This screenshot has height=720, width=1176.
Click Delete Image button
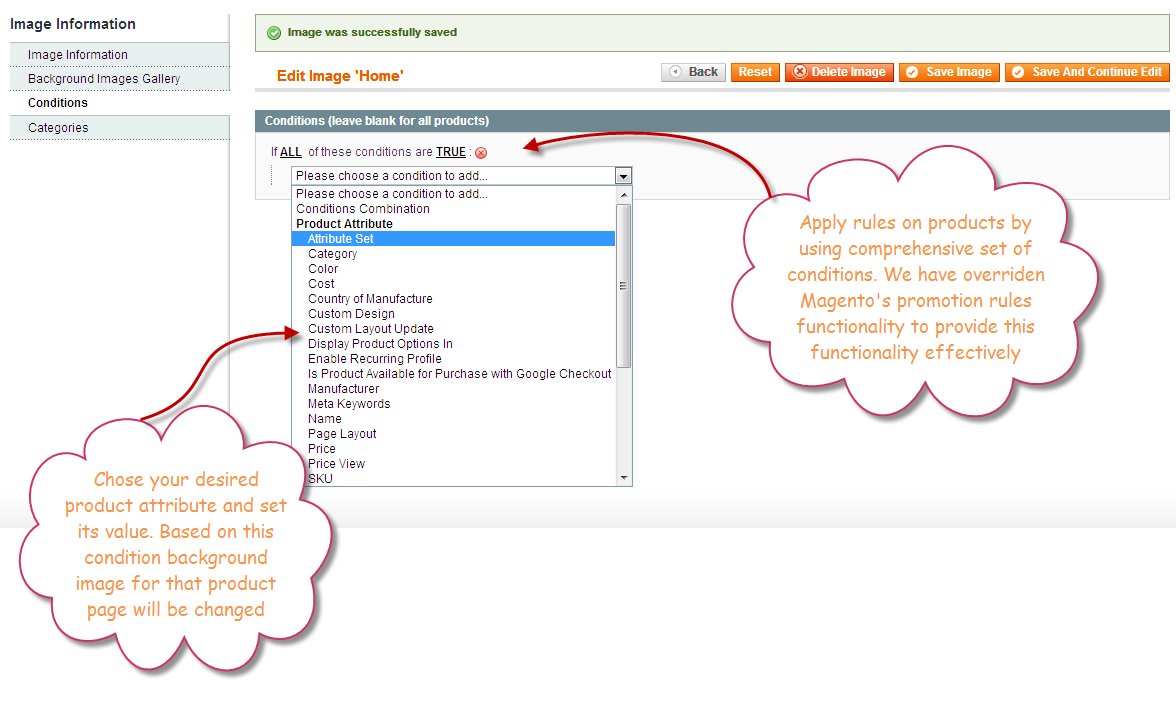(839, 72)
